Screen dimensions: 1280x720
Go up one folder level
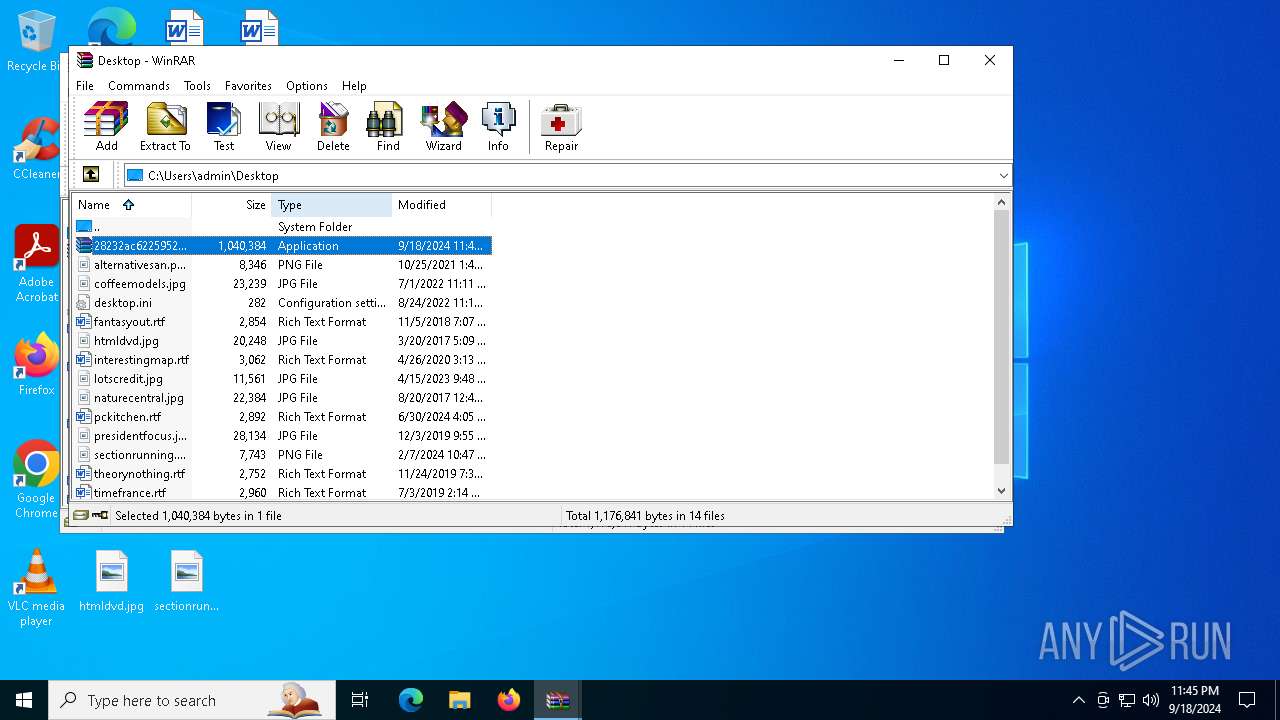[x=91, y=175]
